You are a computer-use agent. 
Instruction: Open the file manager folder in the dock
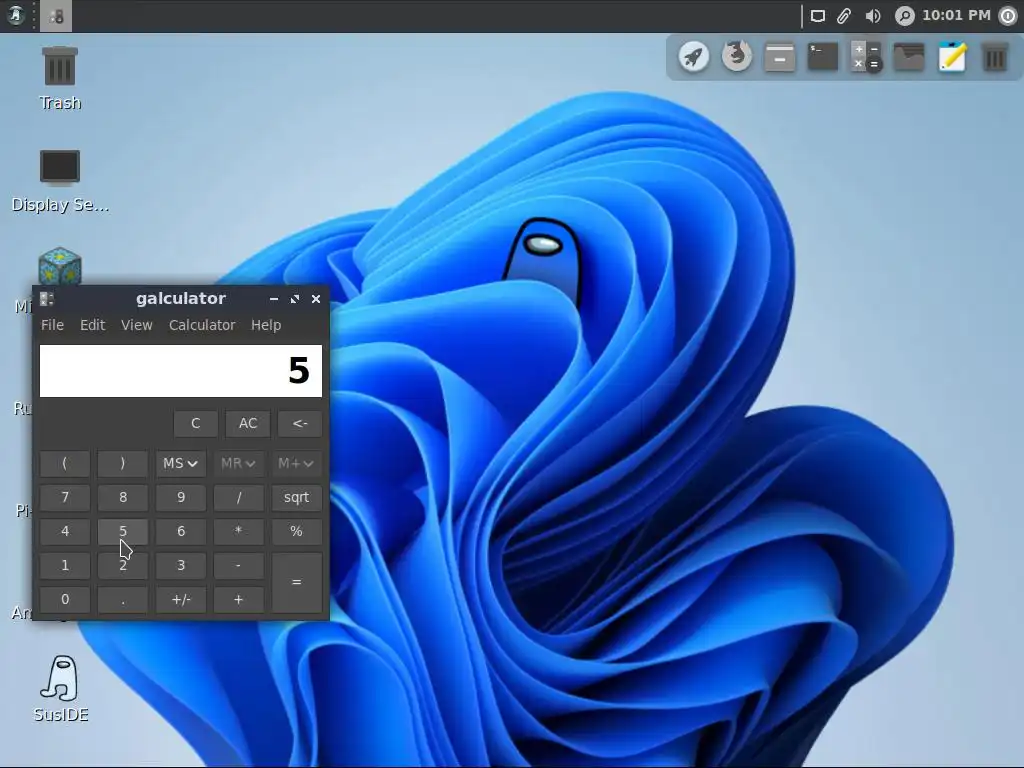909,57
